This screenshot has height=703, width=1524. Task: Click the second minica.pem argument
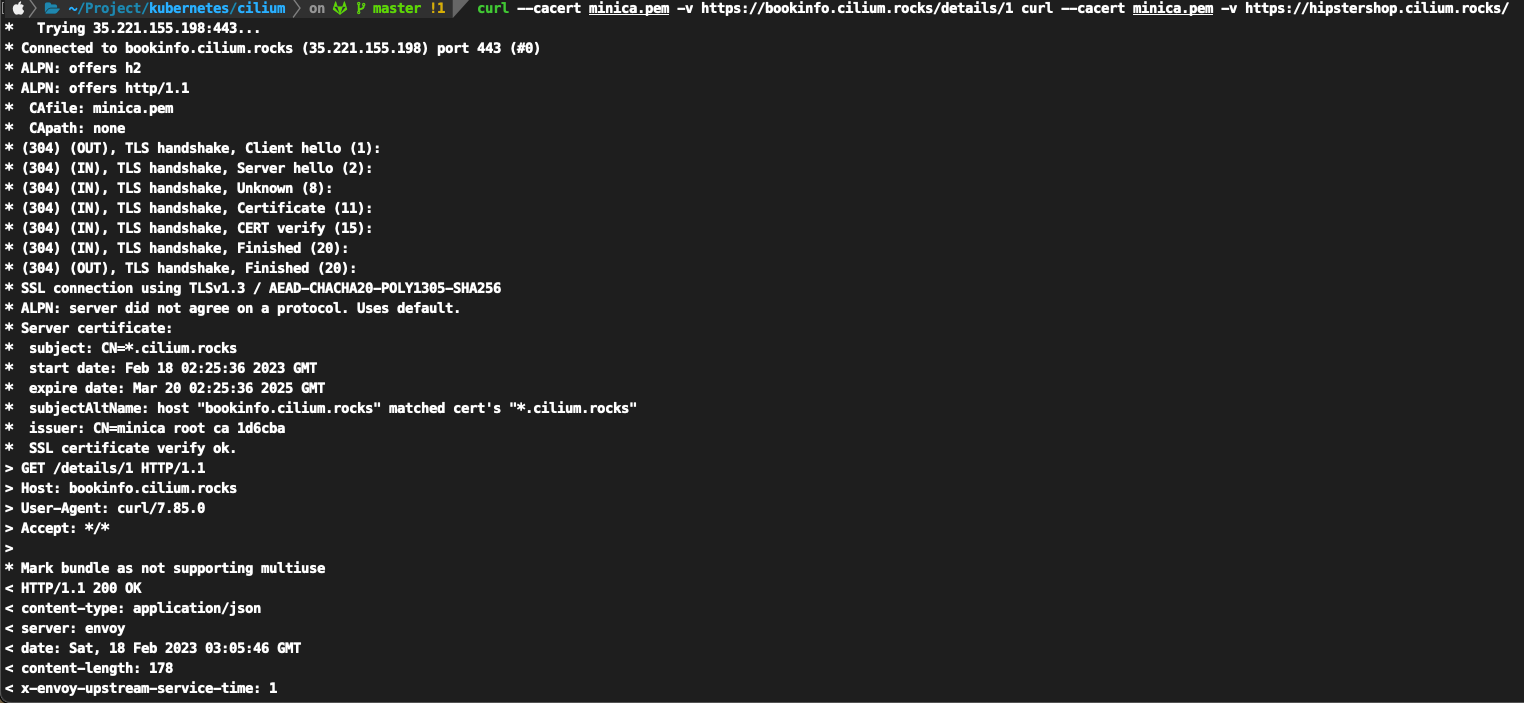coord(1173,8)
